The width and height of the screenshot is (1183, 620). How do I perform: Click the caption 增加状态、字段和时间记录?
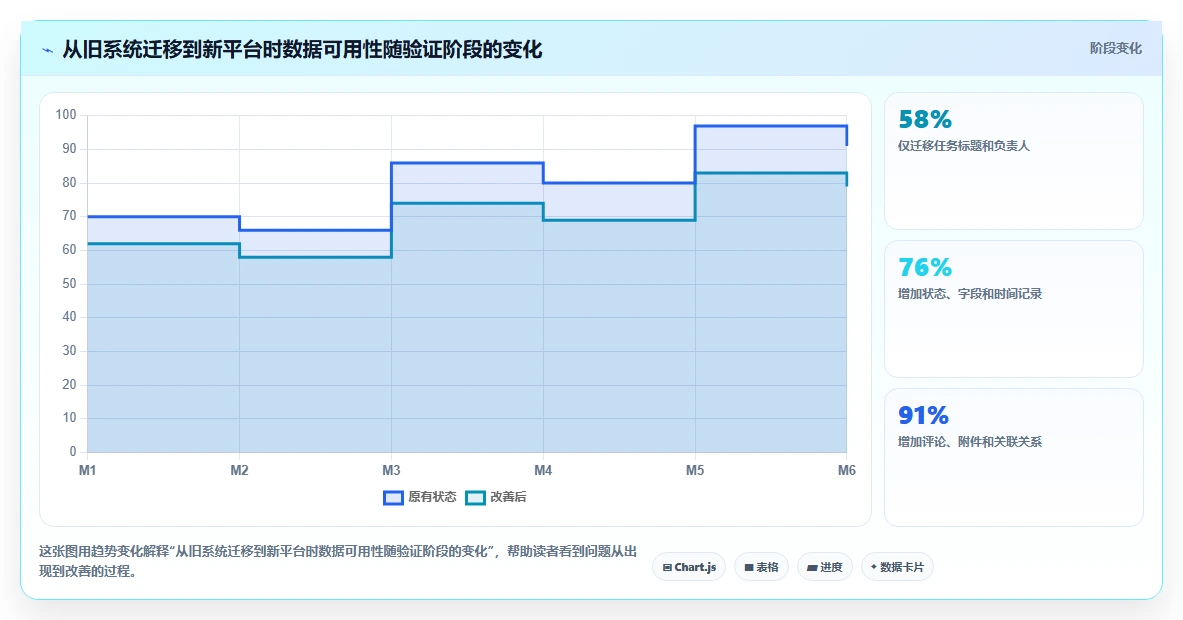969,293
